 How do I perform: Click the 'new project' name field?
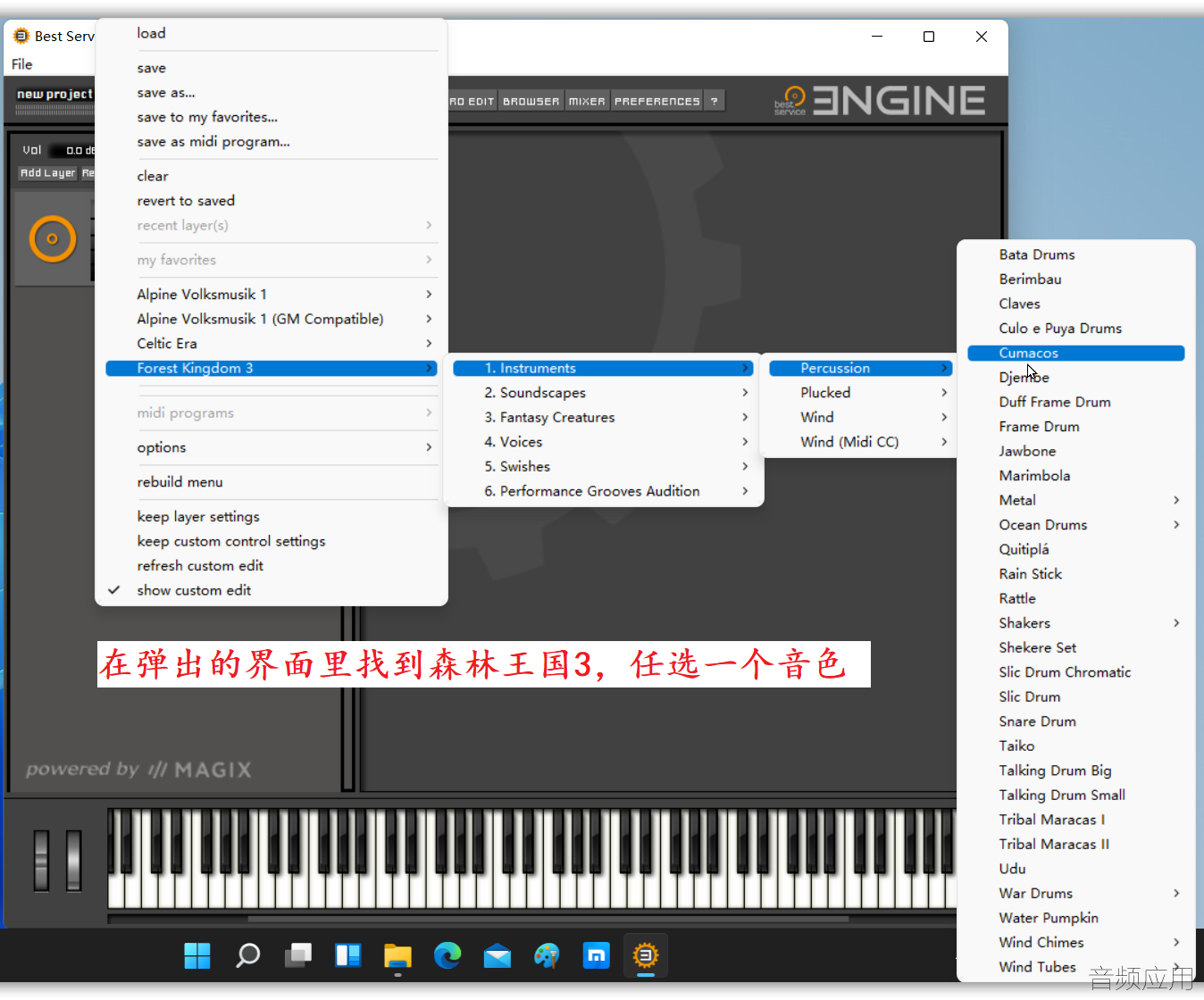pos(54,94)
